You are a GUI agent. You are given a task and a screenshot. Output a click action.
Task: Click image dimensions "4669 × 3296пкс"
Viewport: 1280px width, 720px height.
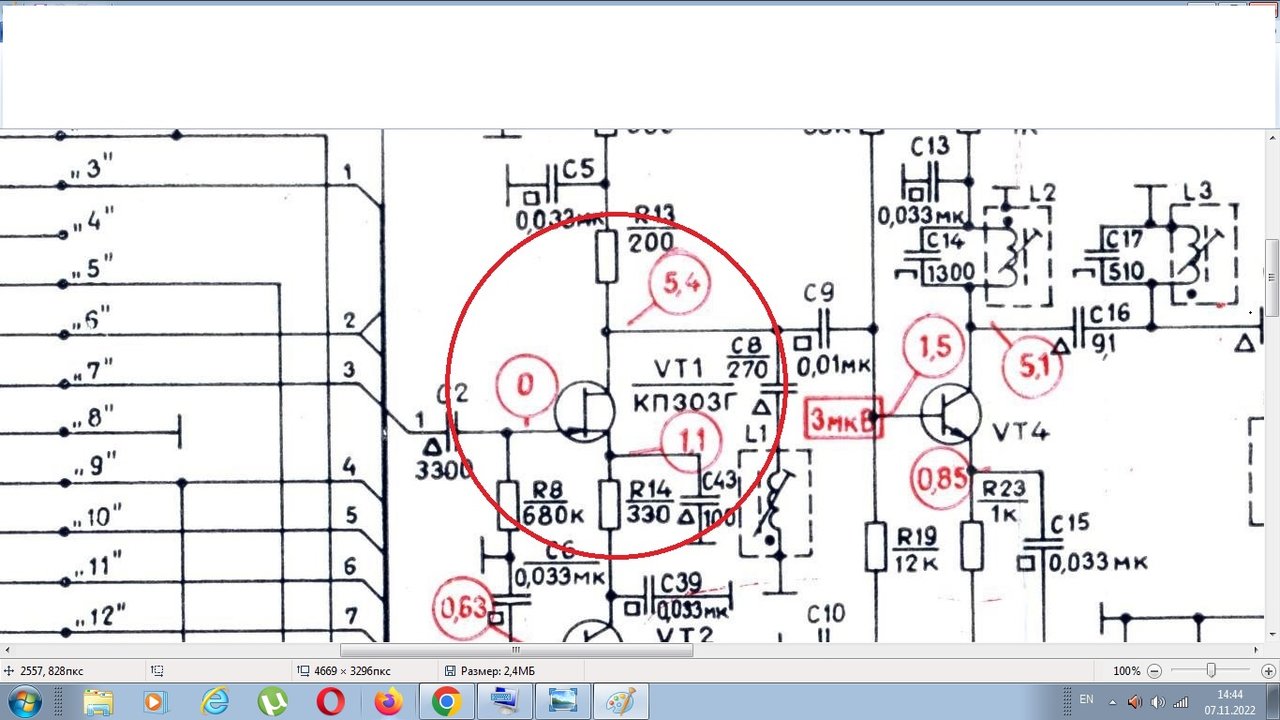click(x=352, y=671)
